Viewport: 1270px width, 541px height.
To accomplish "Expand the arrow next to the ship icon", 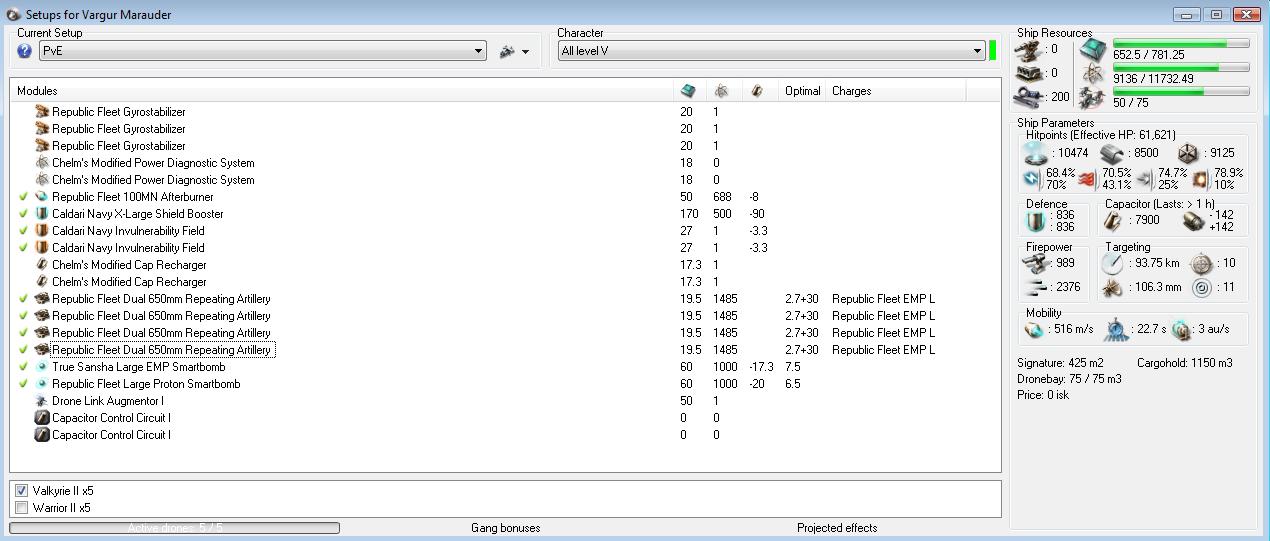I will point(525,52).
